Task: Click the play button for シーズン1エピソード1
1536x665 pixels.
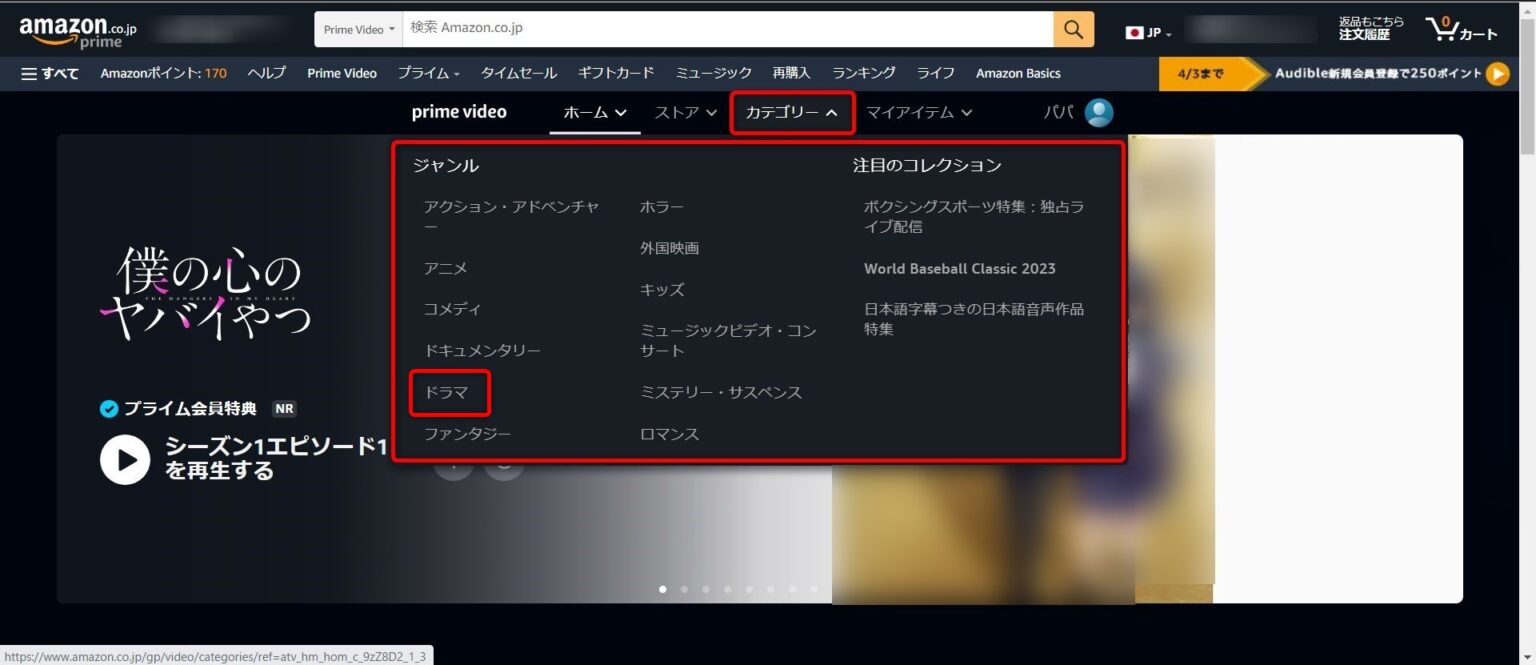Action: pyautogui.click(x=124, y=460)
